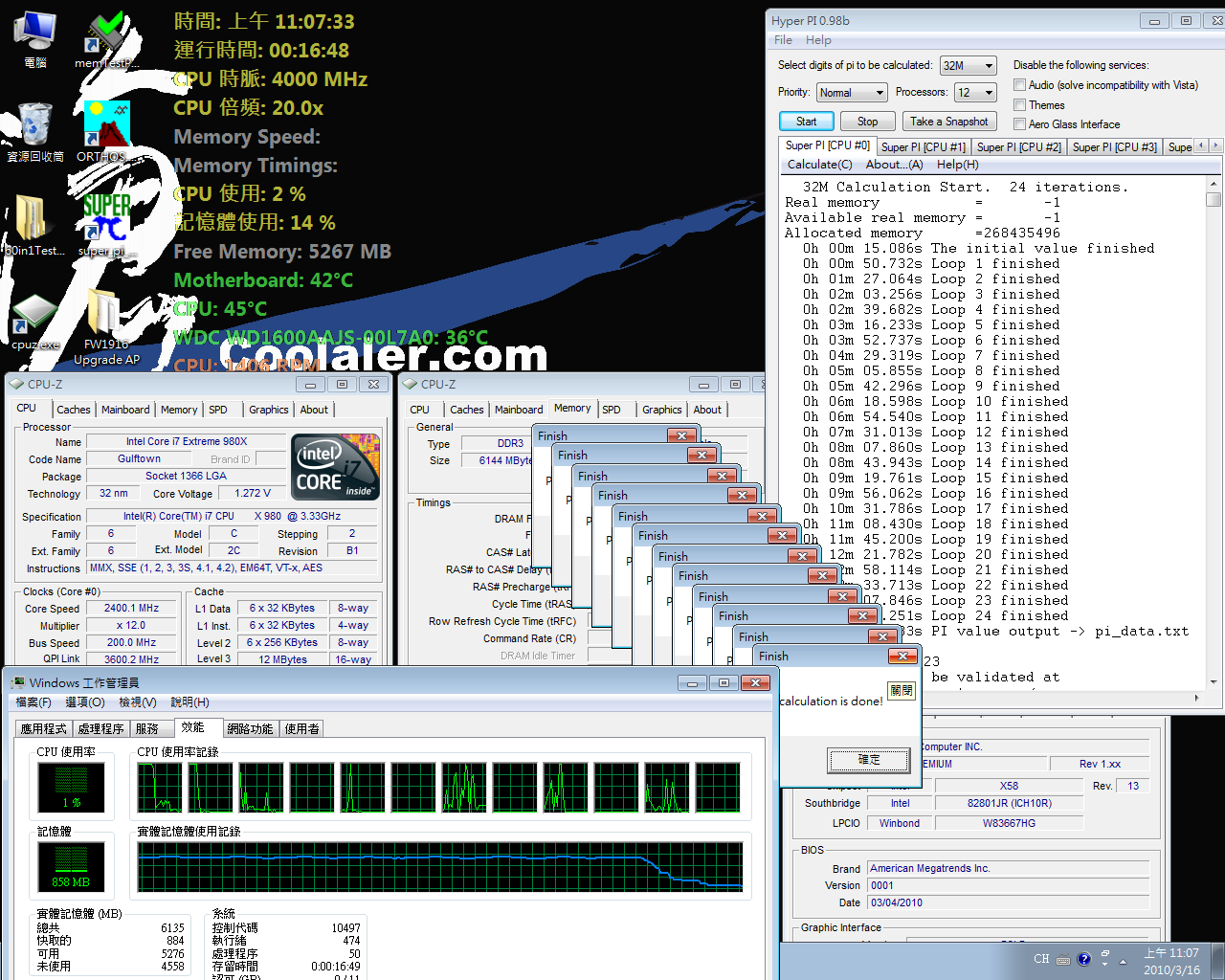Switch to Caches tab in left CPU-Z
1225x980 pixels.
74,410
